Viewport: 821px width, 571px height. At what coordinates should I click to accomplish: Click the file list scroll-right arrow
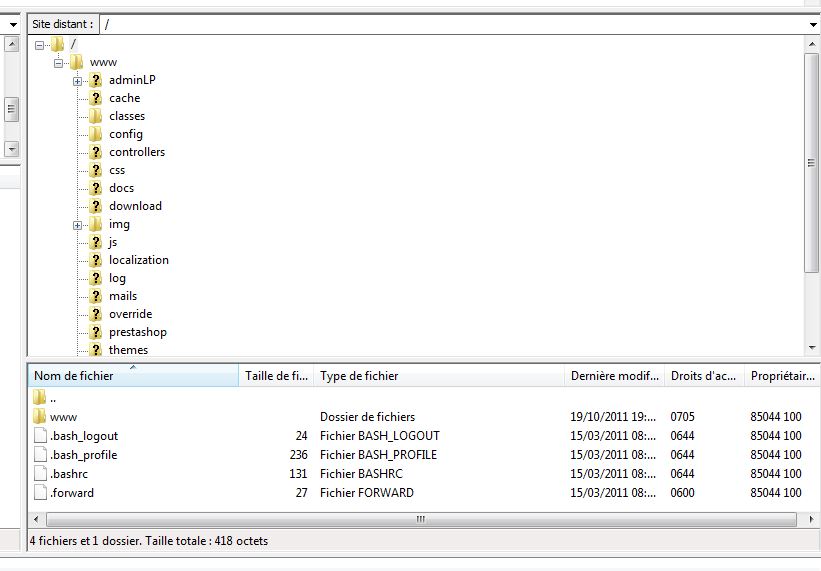pos(811,519)
